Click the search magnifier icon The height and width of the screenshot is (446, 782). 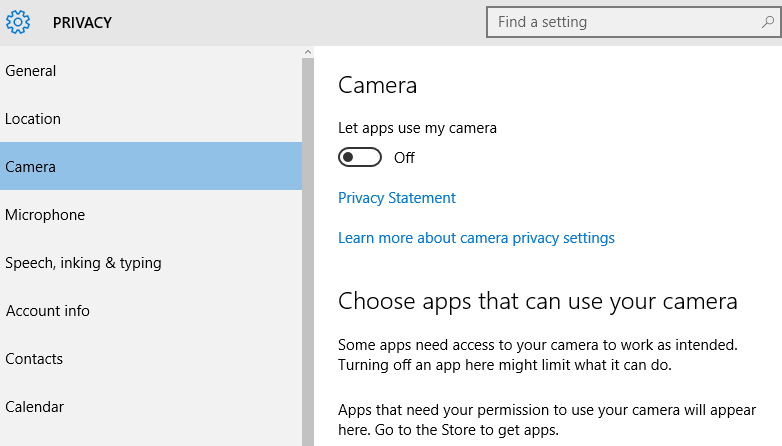click(768, 22)
